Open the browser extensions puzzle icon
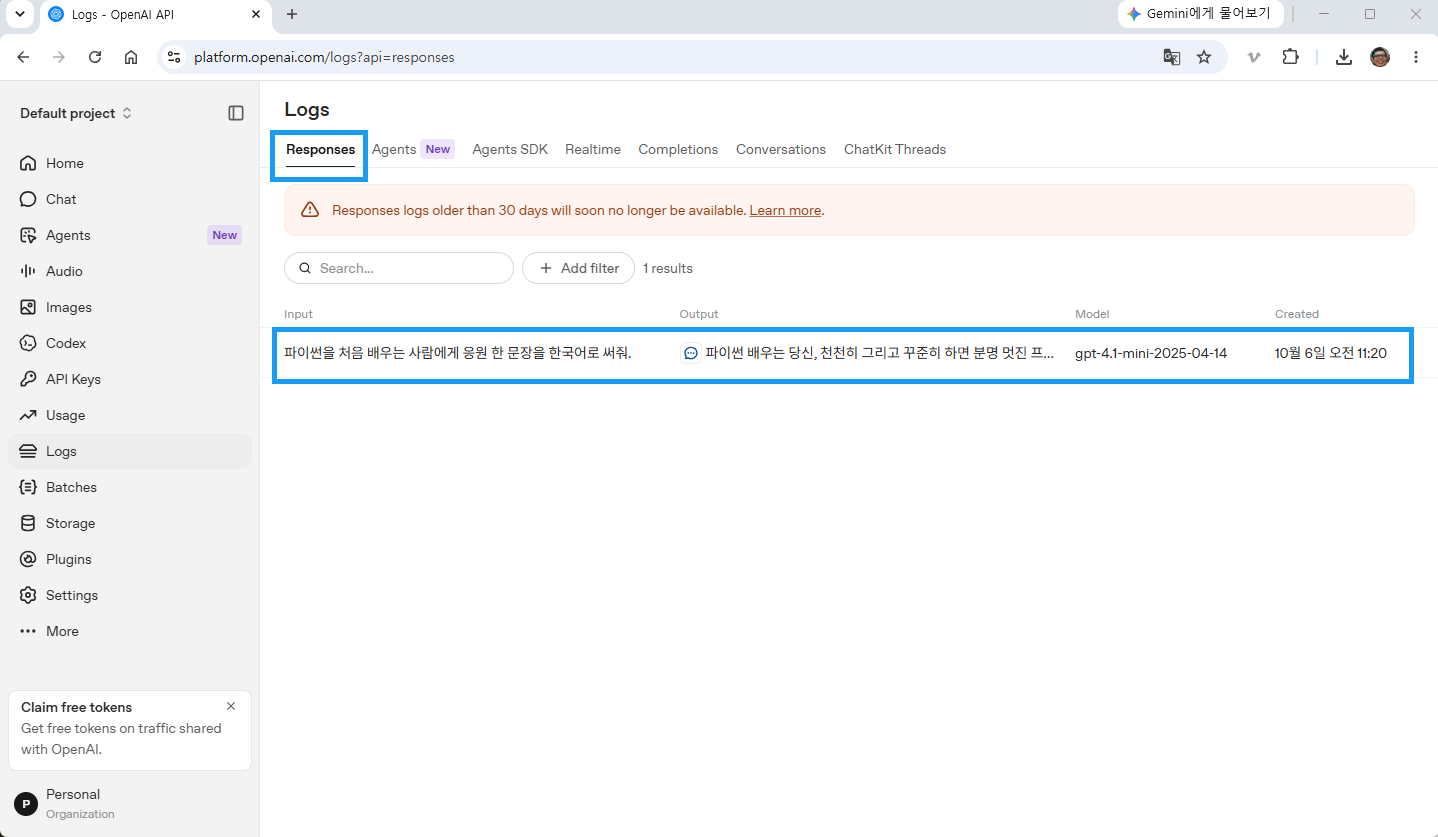 [1291, 57]
